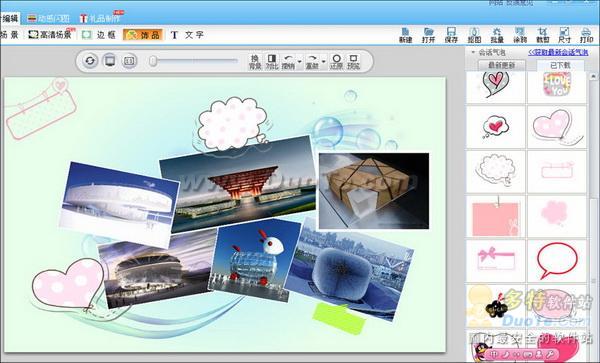Toggle the actual size 1:1 button

tap(129, 60)
